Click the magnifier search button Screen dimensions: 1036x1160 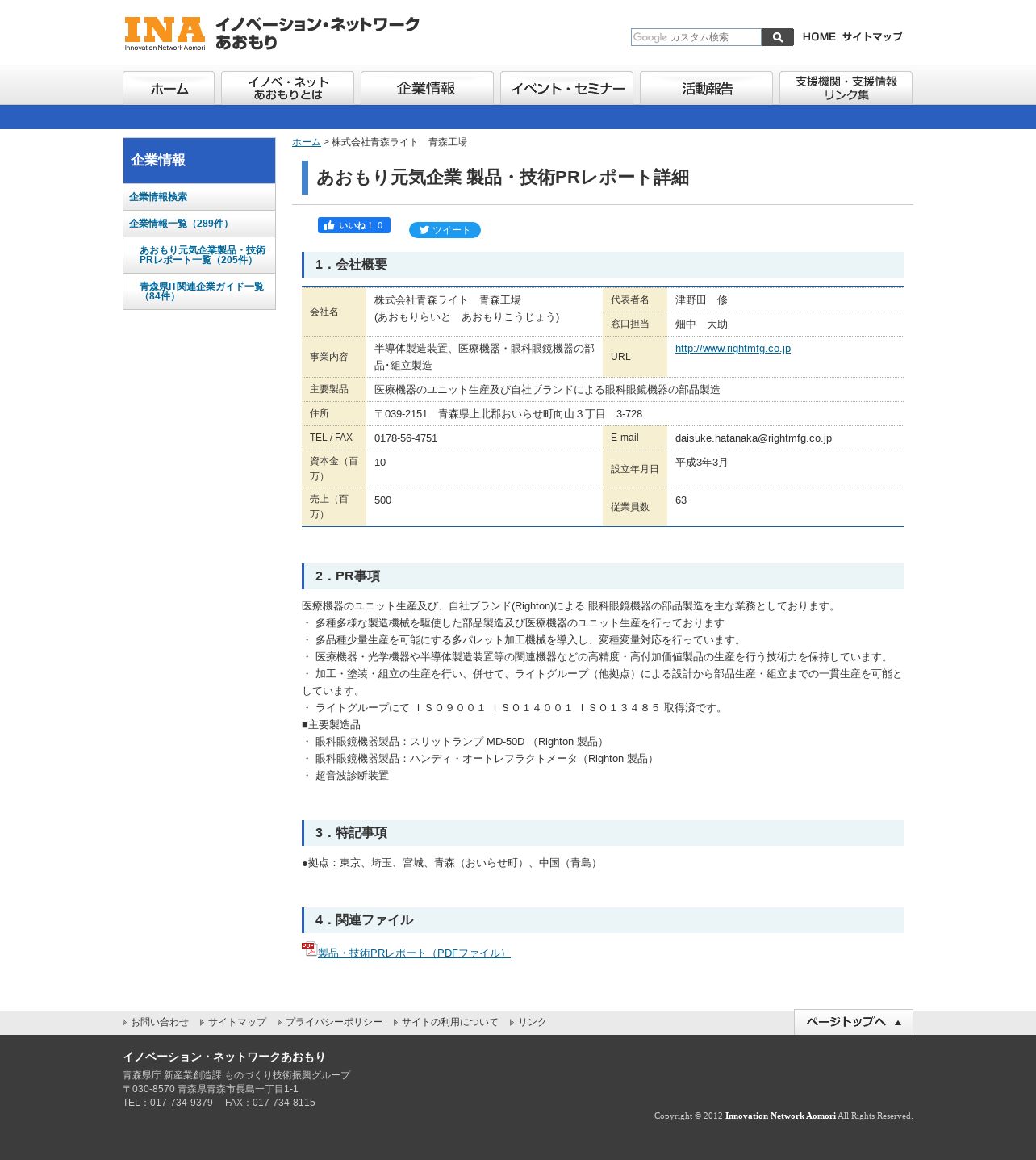pos(778,37)
